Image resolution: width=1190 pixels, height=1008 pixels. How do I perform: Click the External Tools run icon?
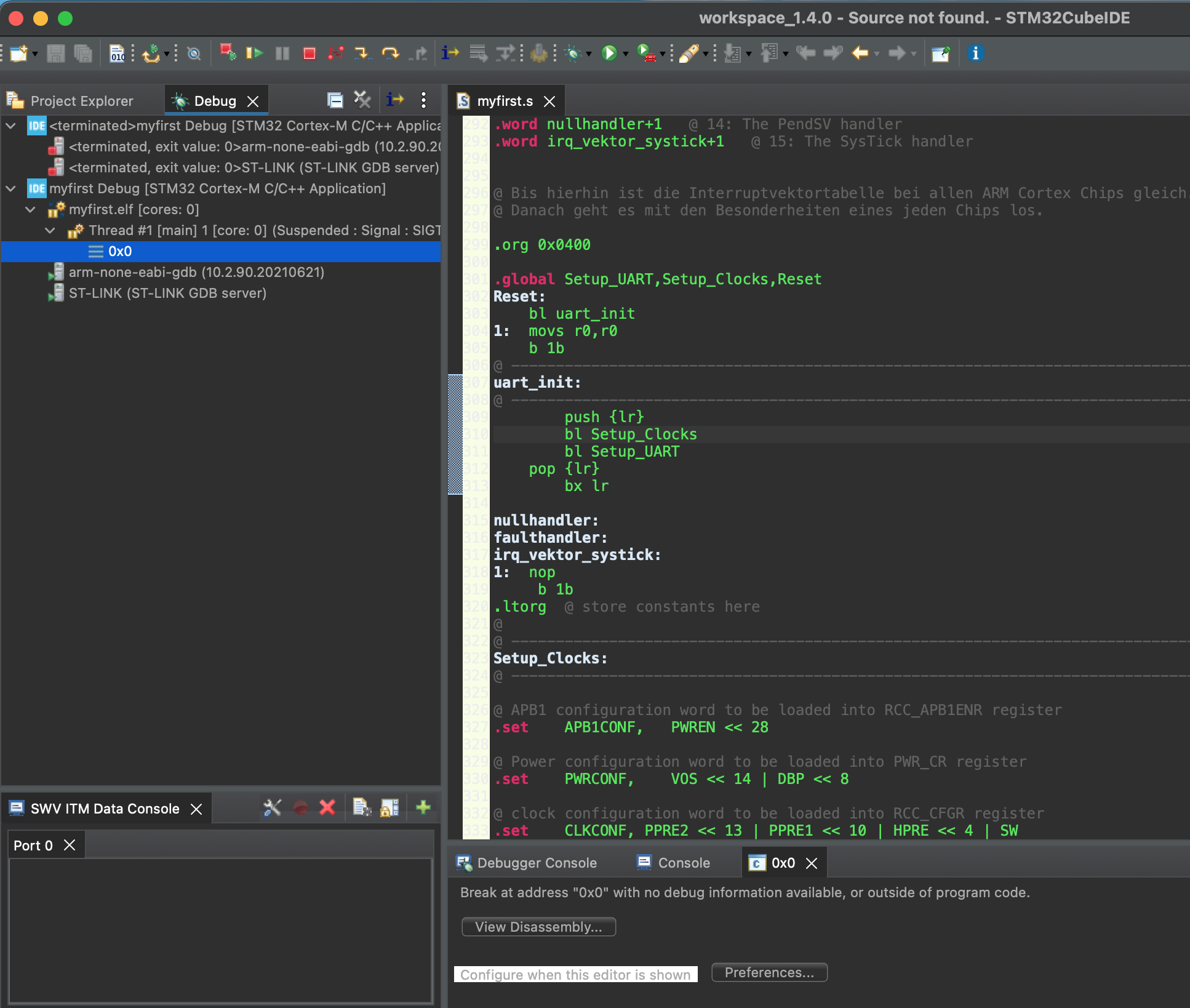point(646,54)
